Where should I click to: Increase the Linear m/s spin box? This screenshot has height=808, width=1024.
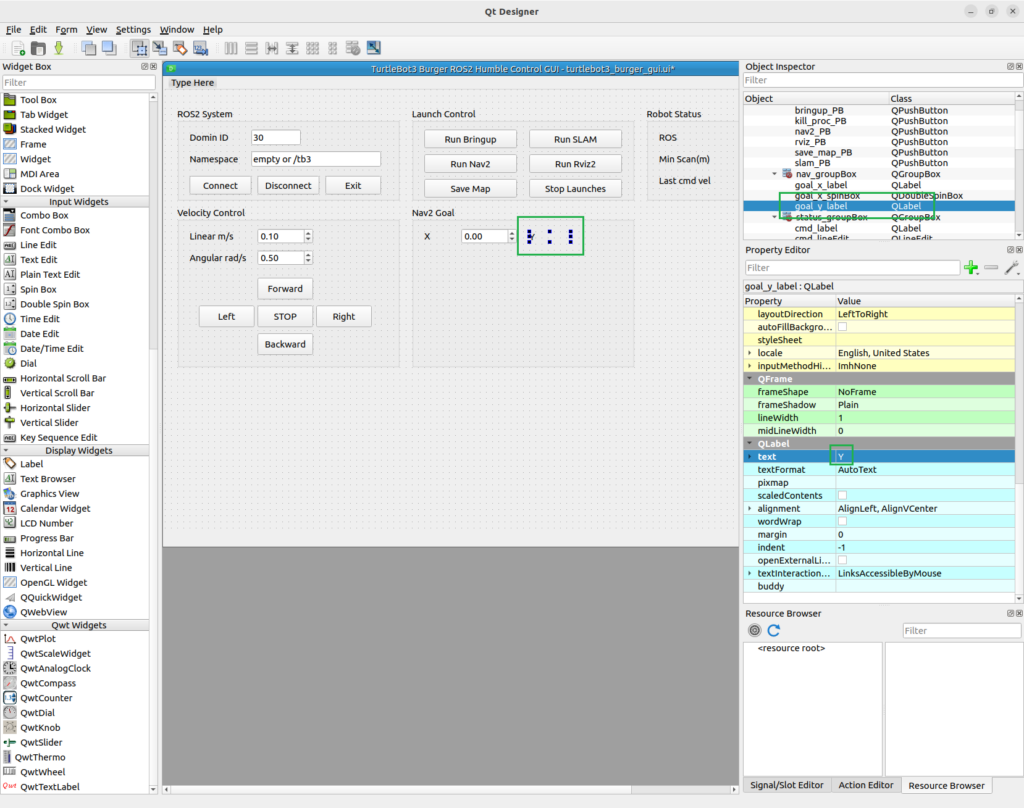pos(308,233)
